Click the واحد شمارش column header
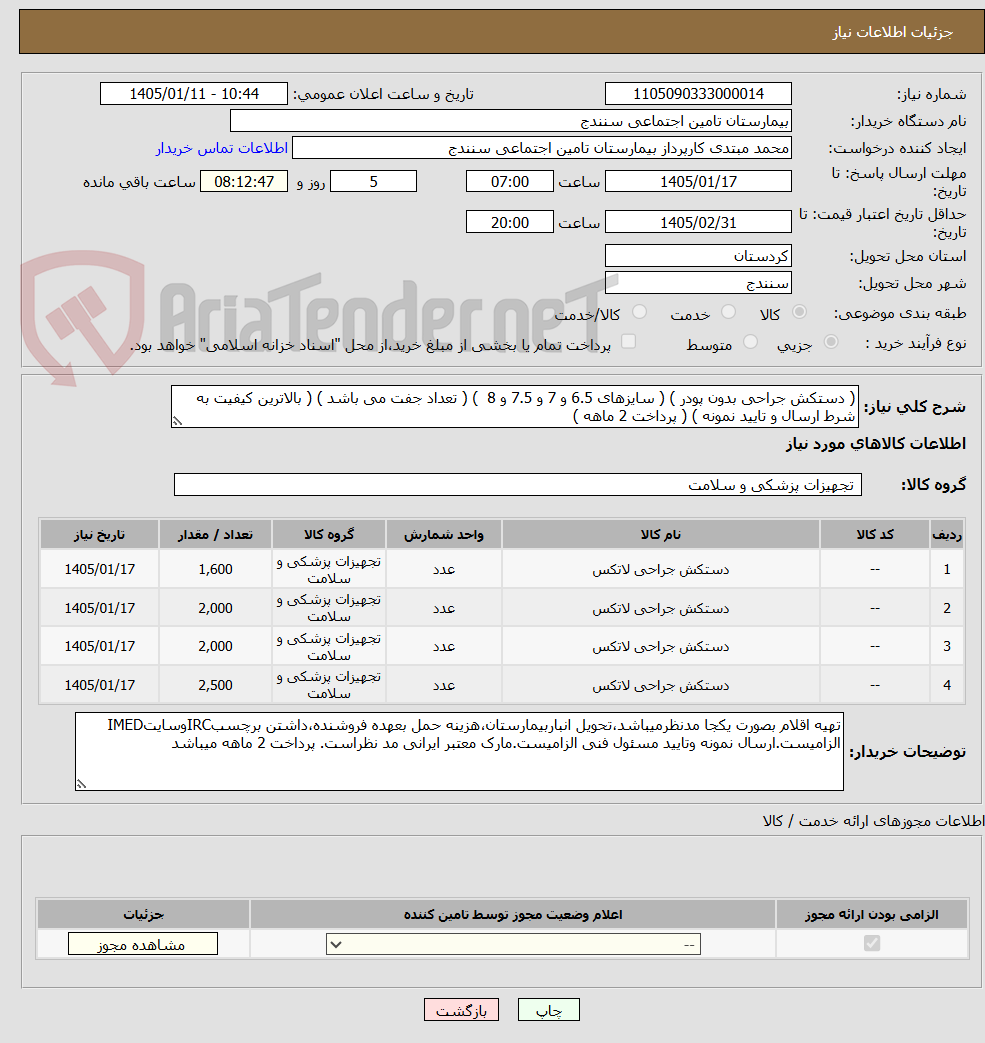This screenshot has width=985, height=1043. (x=444, y=535)
